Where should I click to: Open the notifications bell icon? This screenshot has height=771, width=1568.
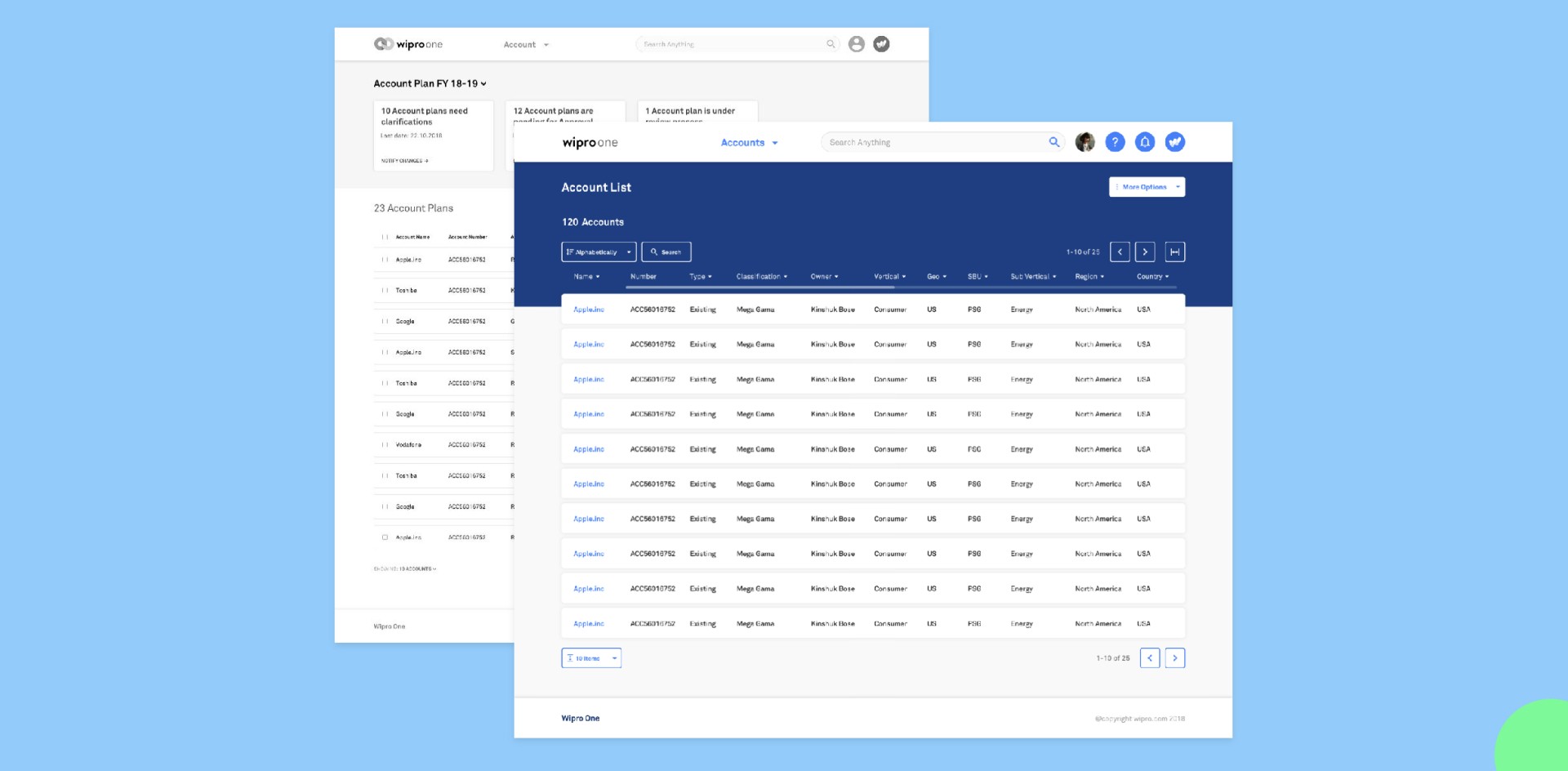click(1145, 142)
